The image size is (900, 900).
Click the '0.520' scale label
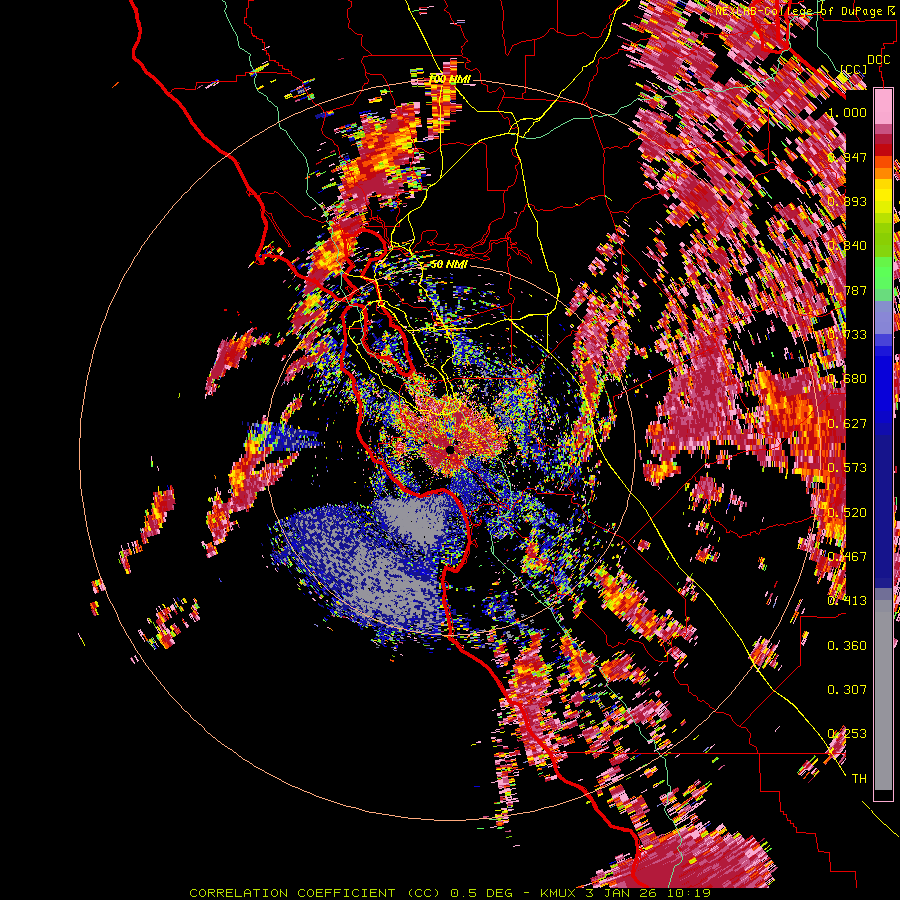847,512
